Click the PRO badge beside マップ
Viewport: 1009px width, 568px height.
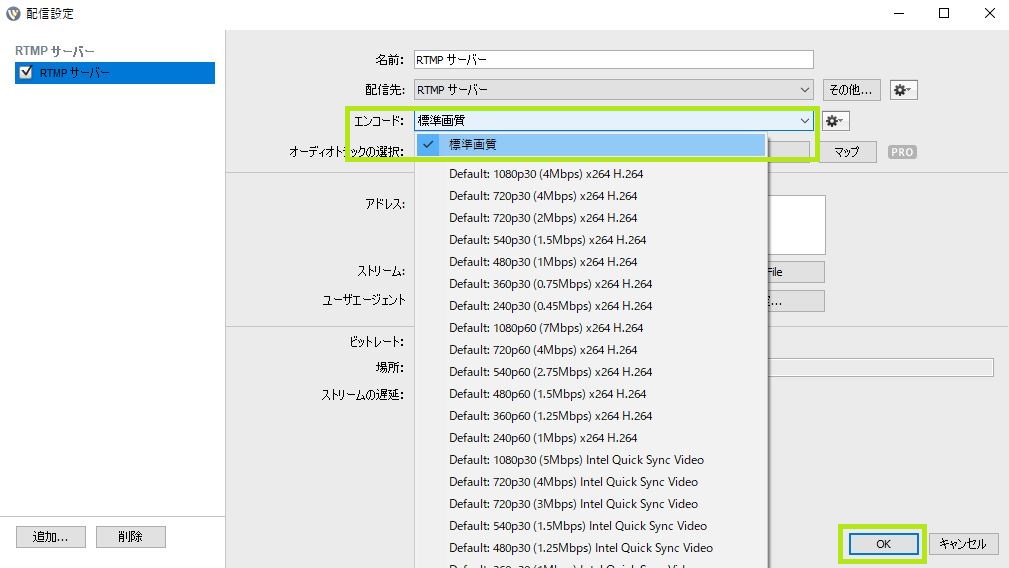pyautogui.click(x=902, y=152)
